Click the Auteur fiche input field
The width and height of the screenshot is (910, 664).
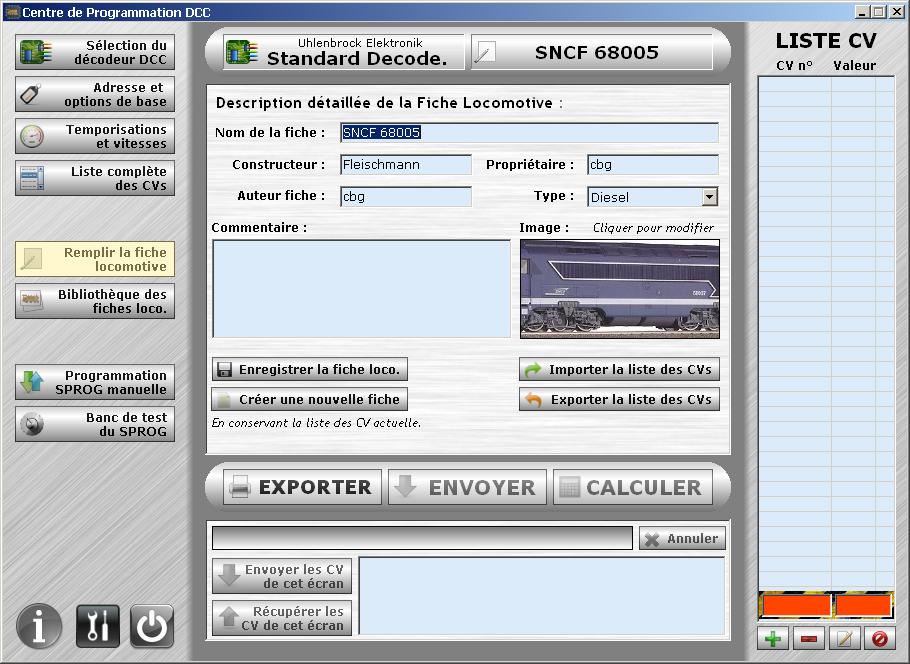click(x=406, y=197)
